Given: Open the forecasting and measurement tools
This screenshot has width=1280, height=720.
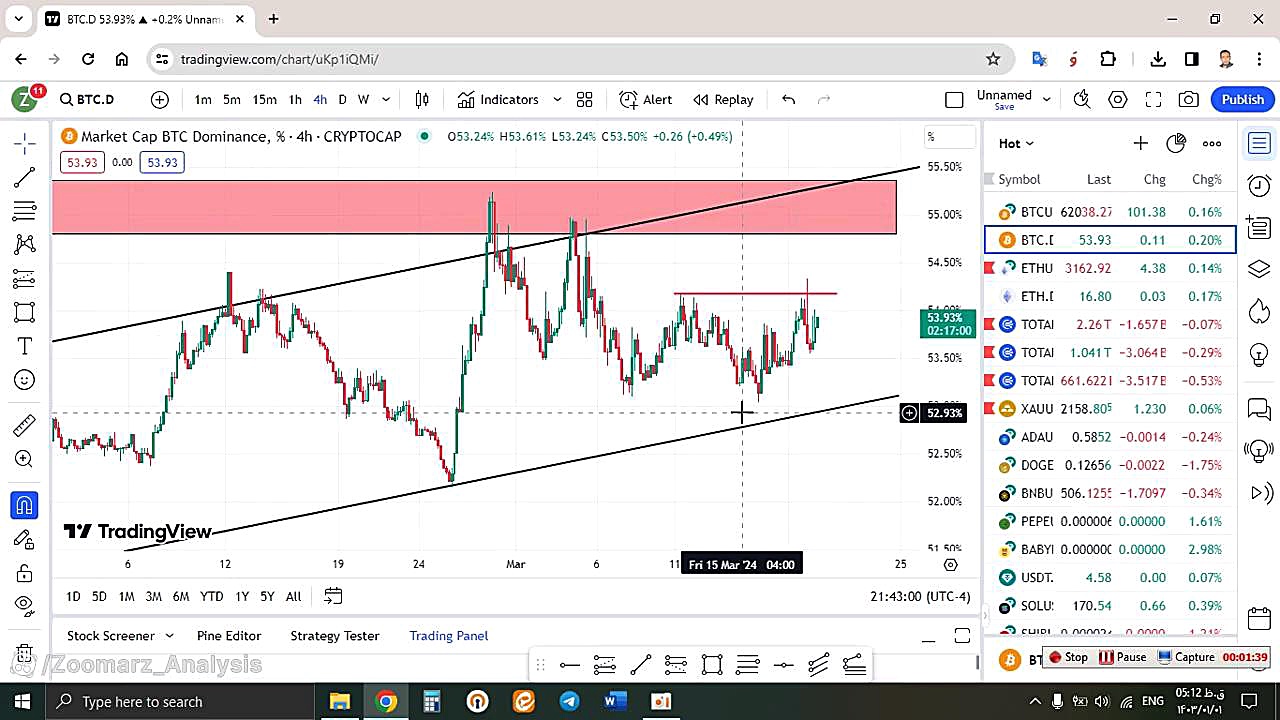Looking at the screenshot, I should tap(25, 278).
